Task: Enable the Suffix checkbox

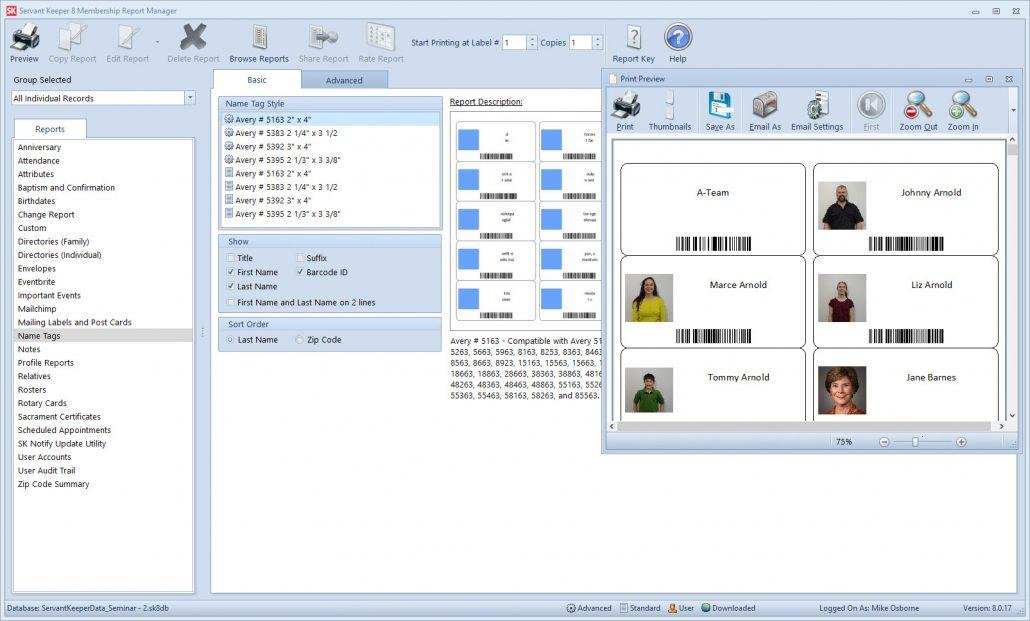Action: 300,258
